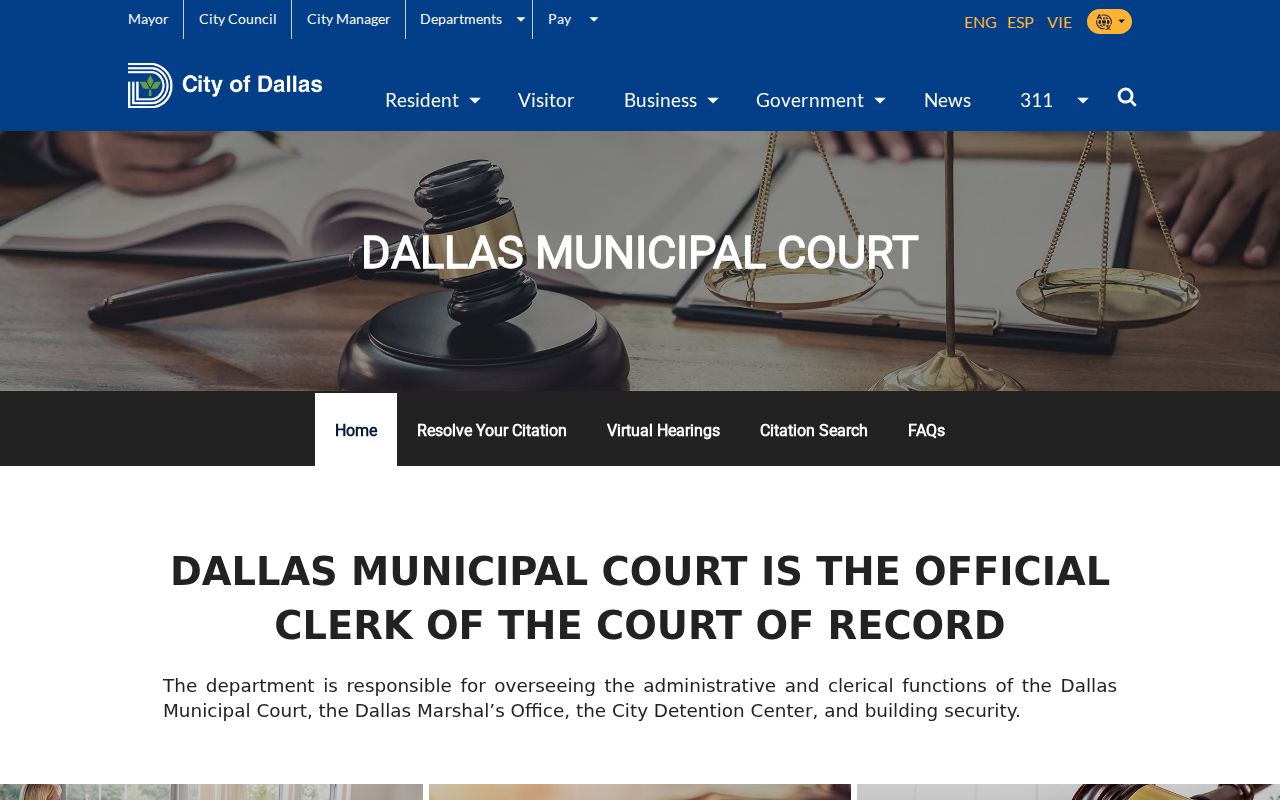Click the City of Dallas logo

(225, 85)
